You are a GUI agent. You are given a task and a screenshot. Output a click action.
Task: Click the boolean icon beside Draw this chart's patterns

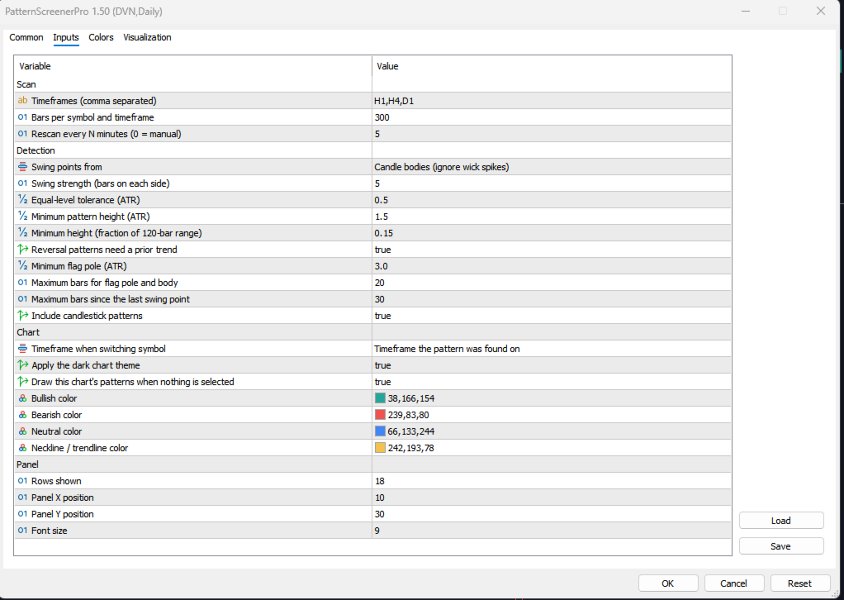22,382
